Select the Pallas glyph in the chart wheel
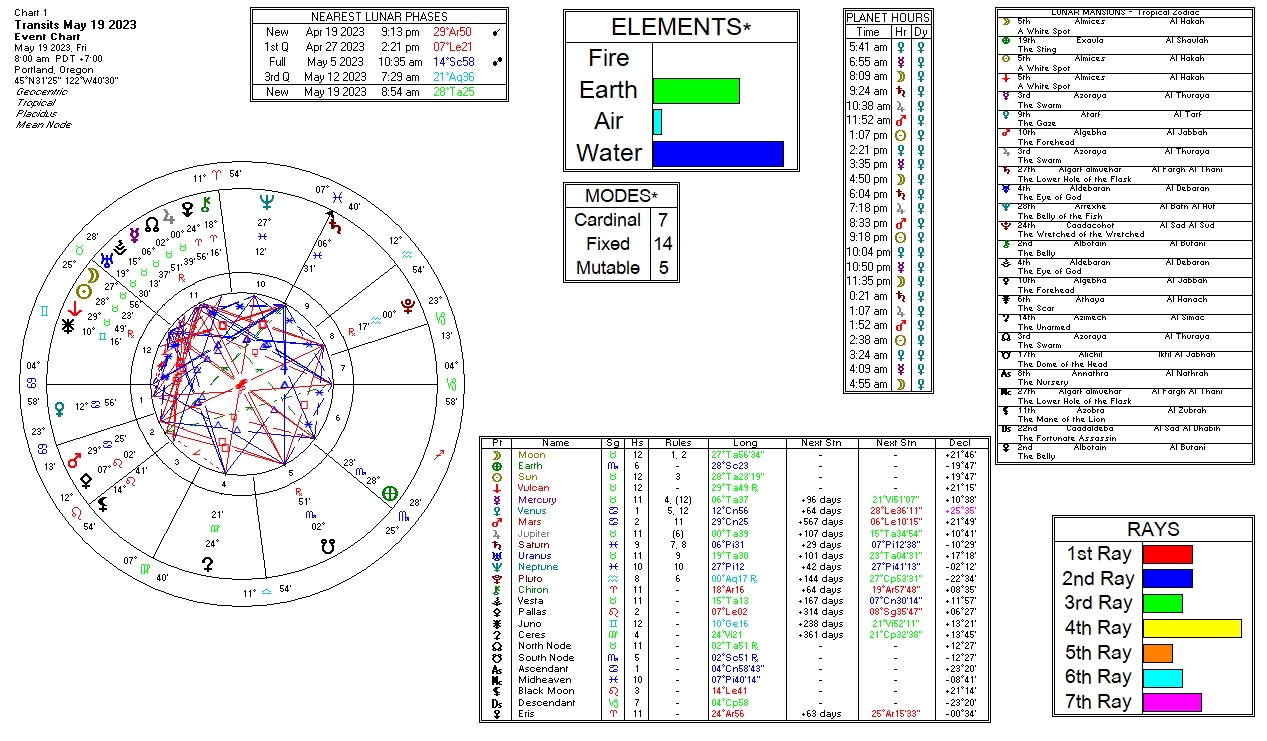The height and width of the screenshot is (741, 1267). (88, 479)
